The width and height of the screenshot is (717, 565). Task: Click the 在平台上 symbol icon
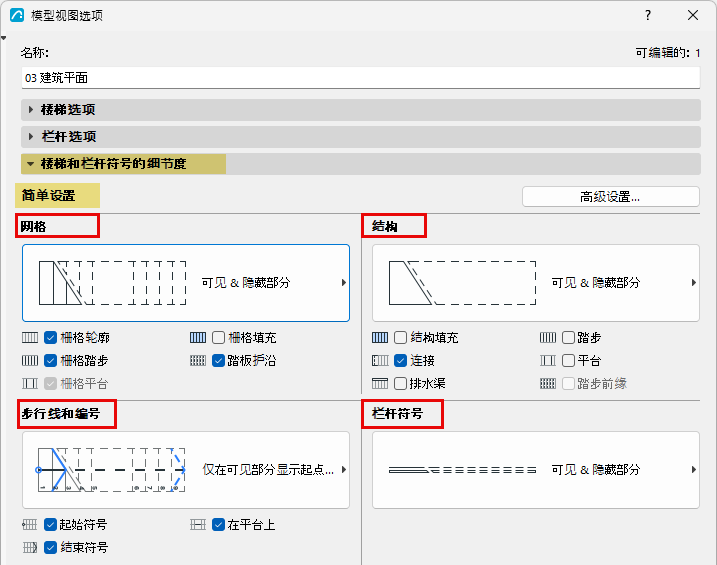pyautogui.click(x=198, y=524)
